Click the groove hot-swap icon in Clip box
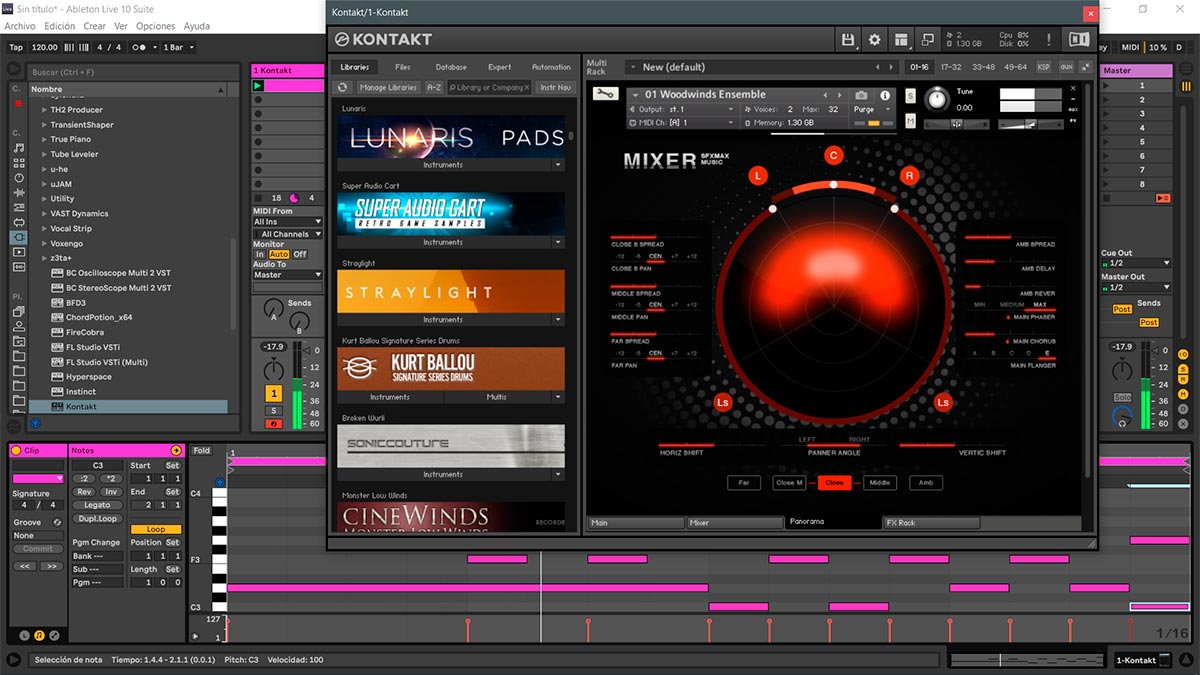 (x=57, y=522)
